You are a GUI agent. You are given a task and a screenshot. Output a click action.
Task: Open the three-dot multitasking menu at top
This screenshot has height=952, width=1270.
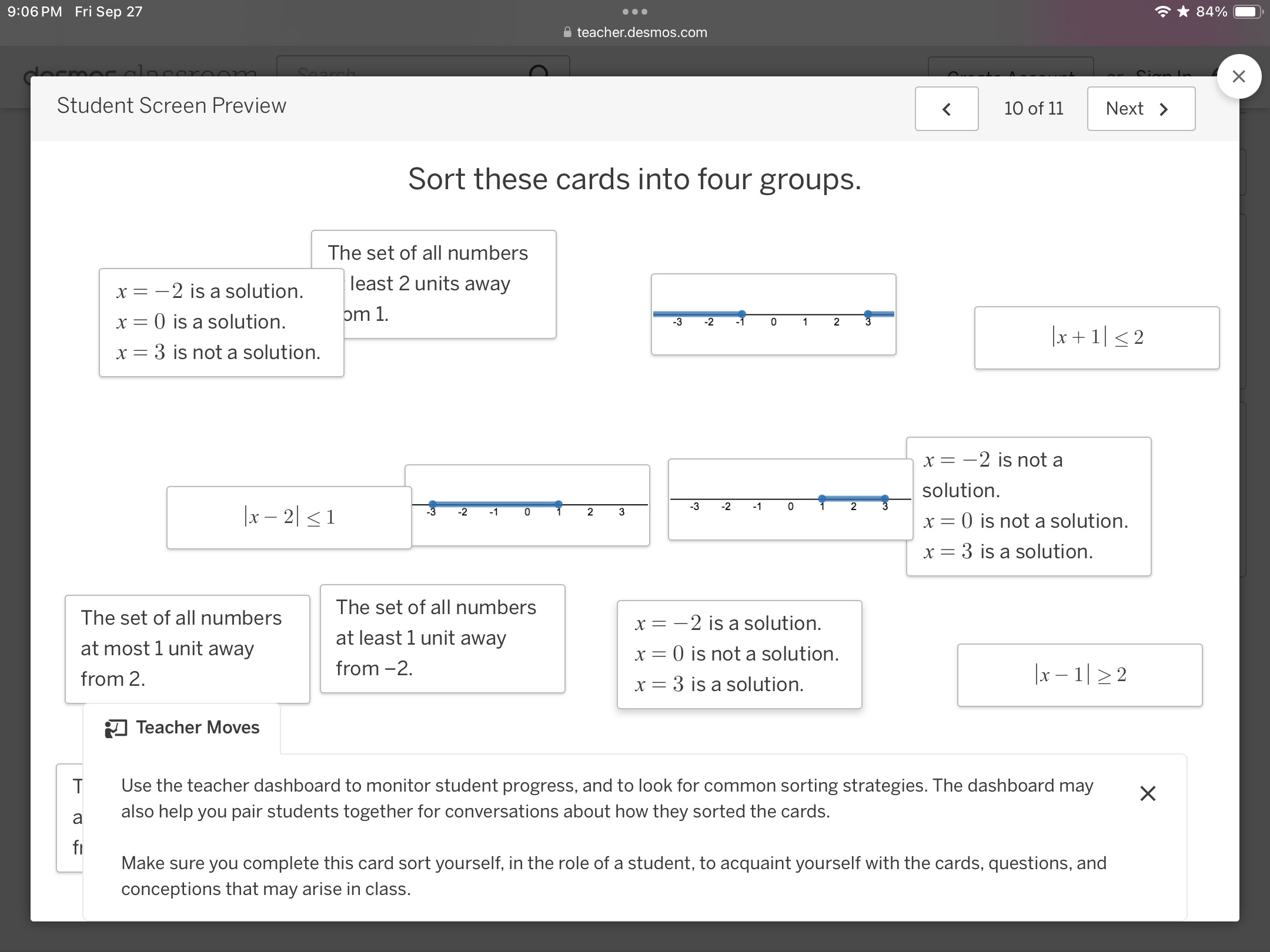click(635, 12)
